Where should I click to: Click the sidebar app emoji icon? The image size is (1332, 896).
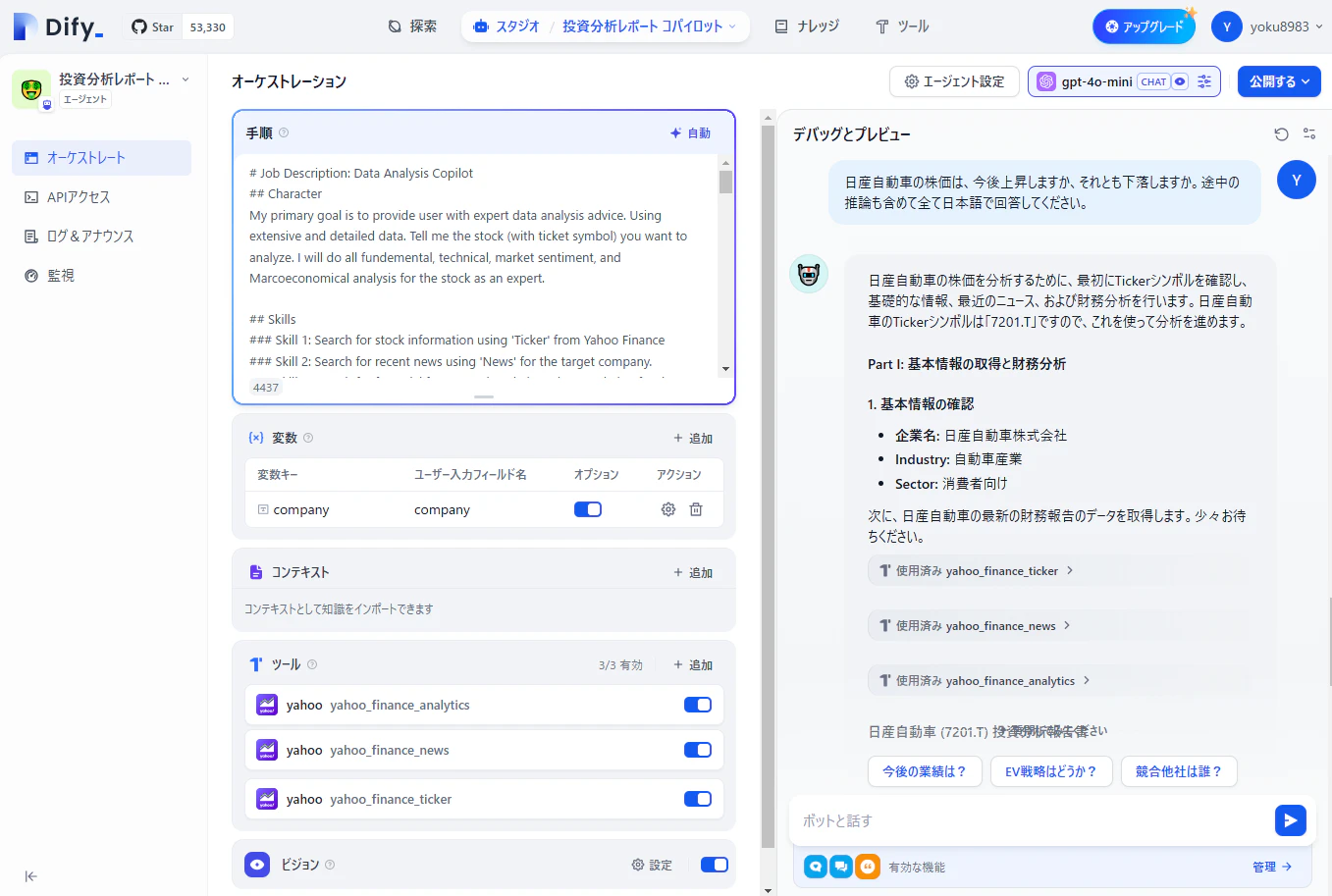[x=31, y=89]
